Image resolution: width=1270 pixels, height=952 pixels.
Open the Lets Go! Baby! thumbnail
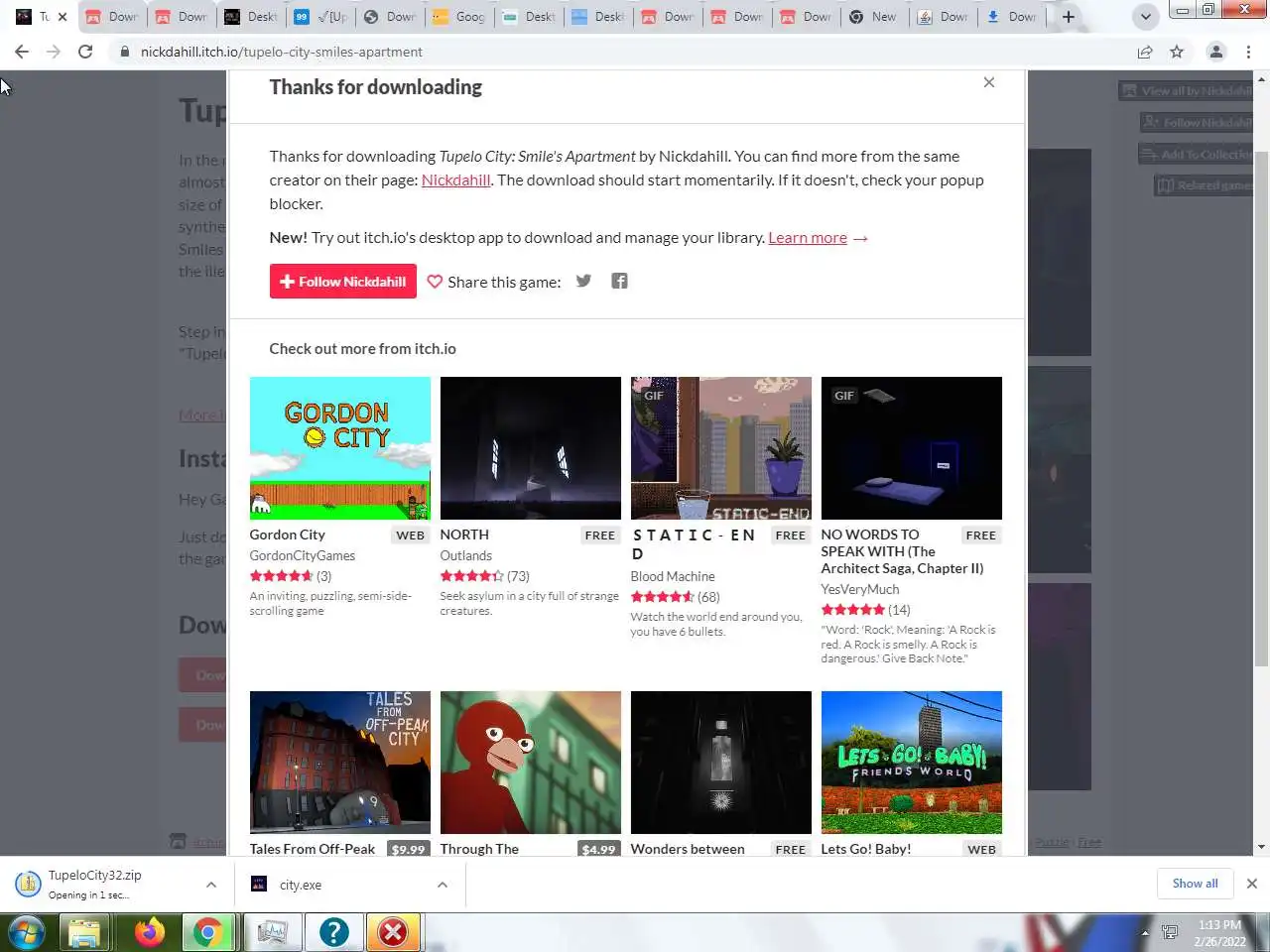(912, 763)
